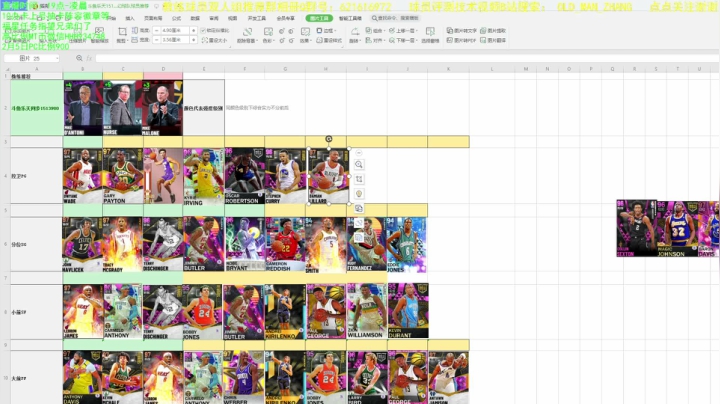Open the 视图 View tab

point(232,18)
